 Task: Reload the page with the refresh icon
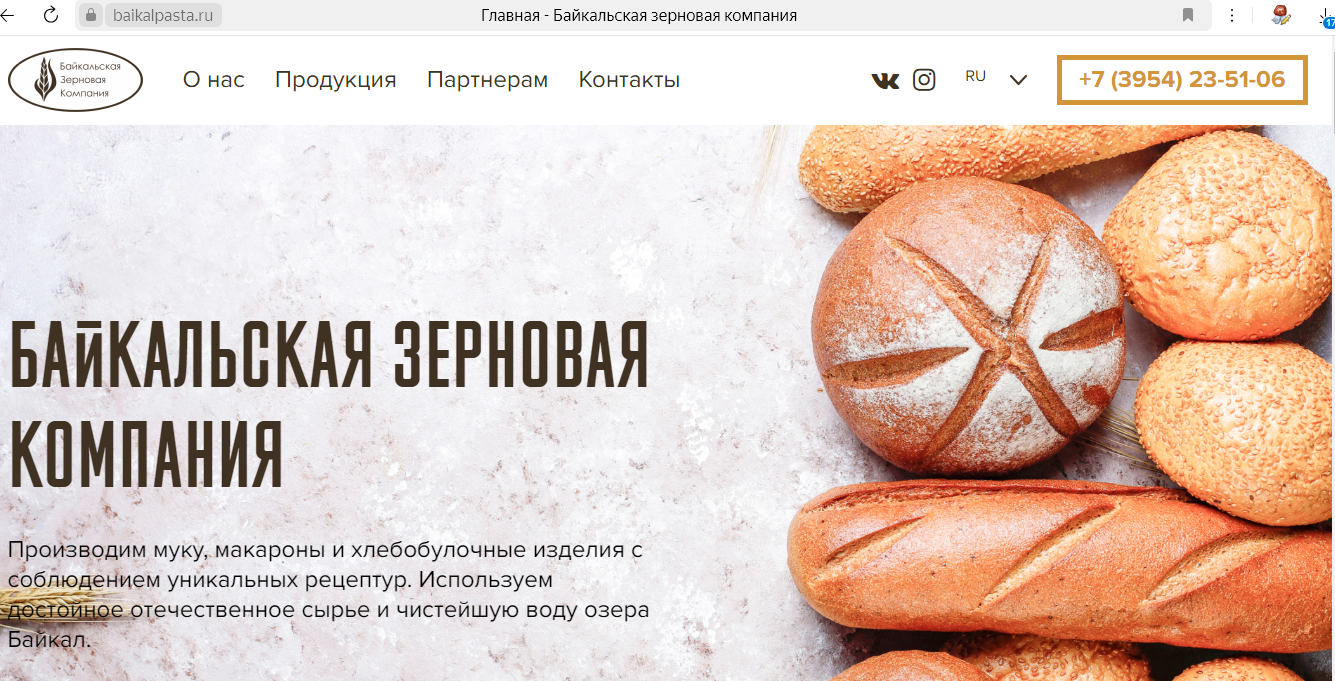click(x=50, y=15)
